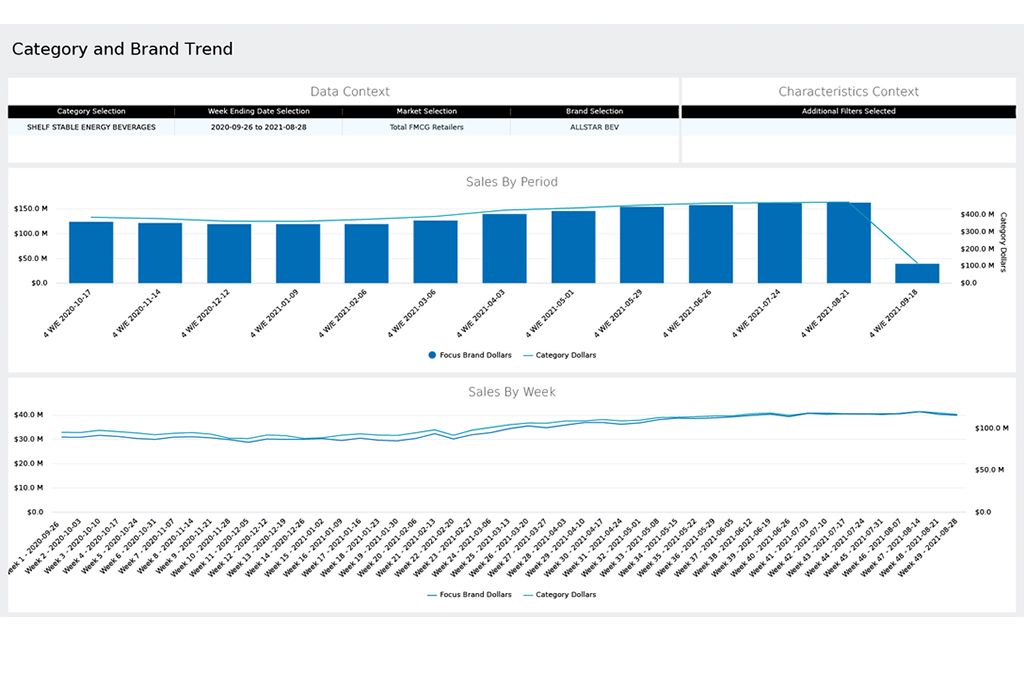Toggle Category Dollars legend in Sales By Period
Screen dimensions: 1024x682
click(560, 355)
